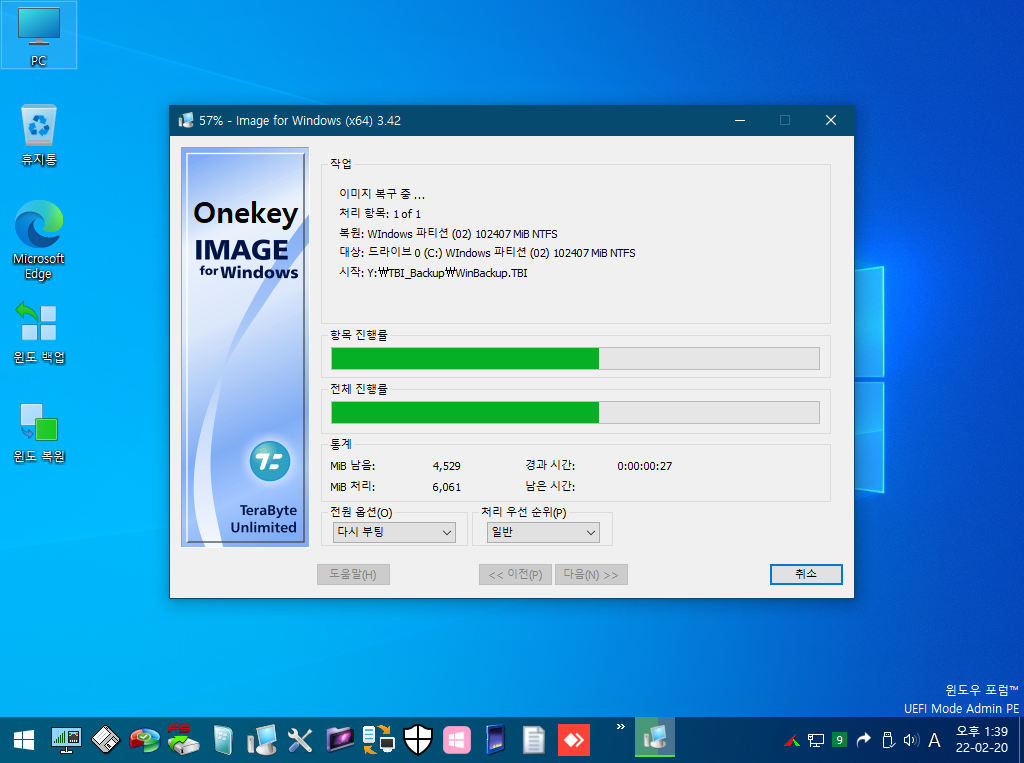Image resolution: width=1024 pixels, height=763 pixels.
Task: Select the 윈도 백업 desktop shortcut
Action: (39, 333)
